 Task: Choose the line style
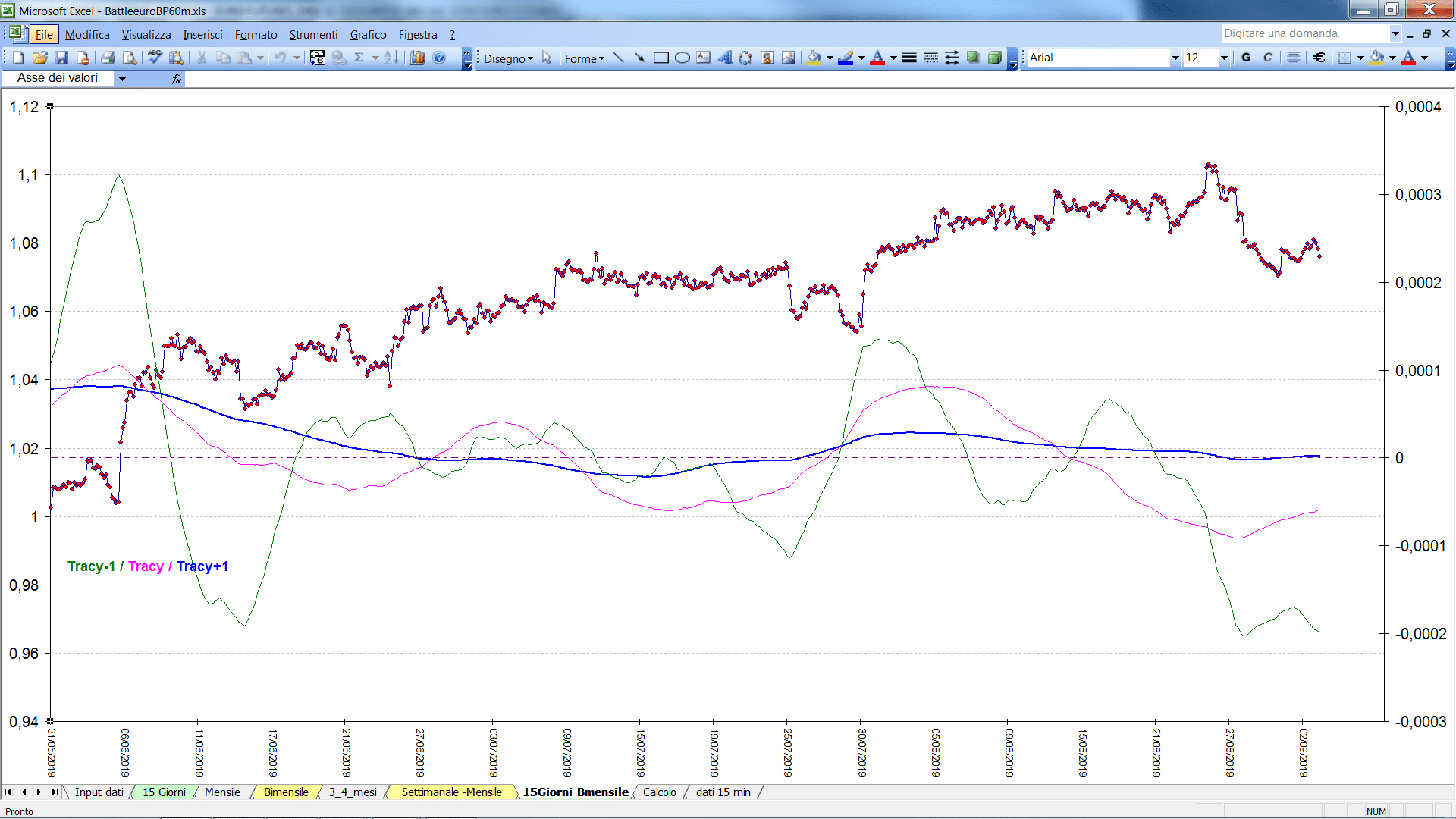pyautogui.click(x=909, y=58)
